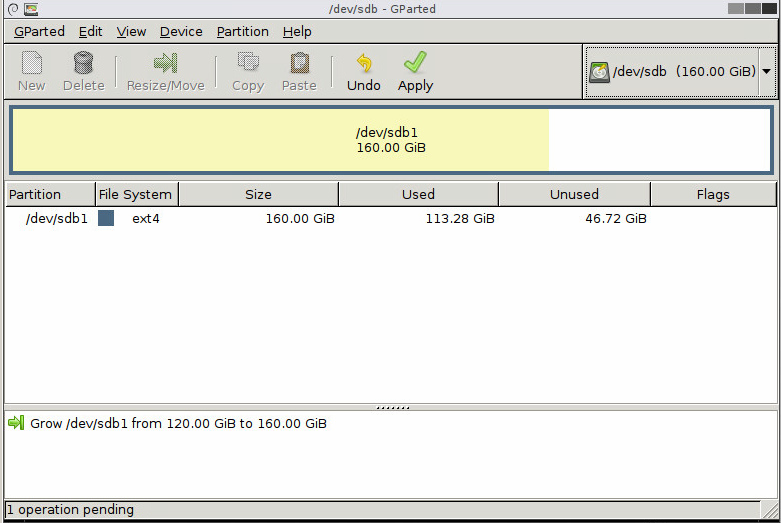Click the hard disk icon in device selector
This screenshot has height=523, width=781.
(x=599, y=72)
